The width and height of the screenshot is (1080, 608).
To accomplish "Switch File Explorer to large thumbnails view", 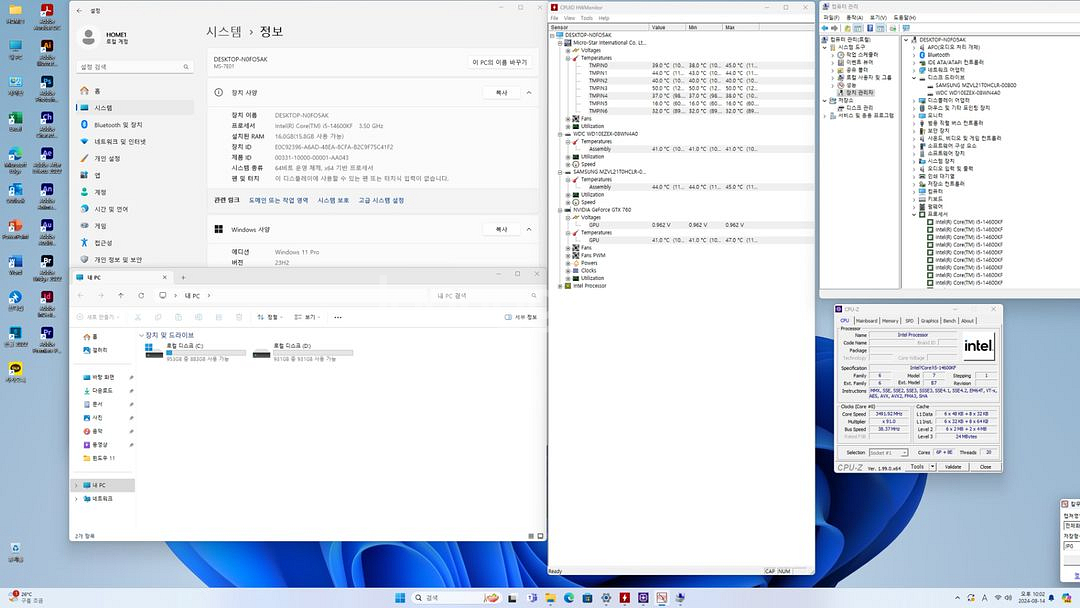I will tap(540, 536).
